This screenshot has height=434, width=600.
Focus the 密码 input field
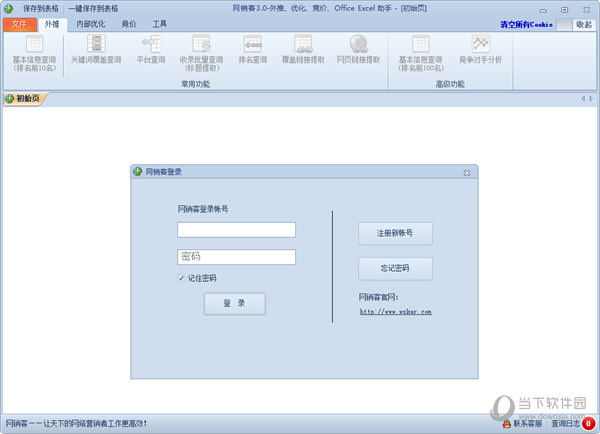coord(236,257)
